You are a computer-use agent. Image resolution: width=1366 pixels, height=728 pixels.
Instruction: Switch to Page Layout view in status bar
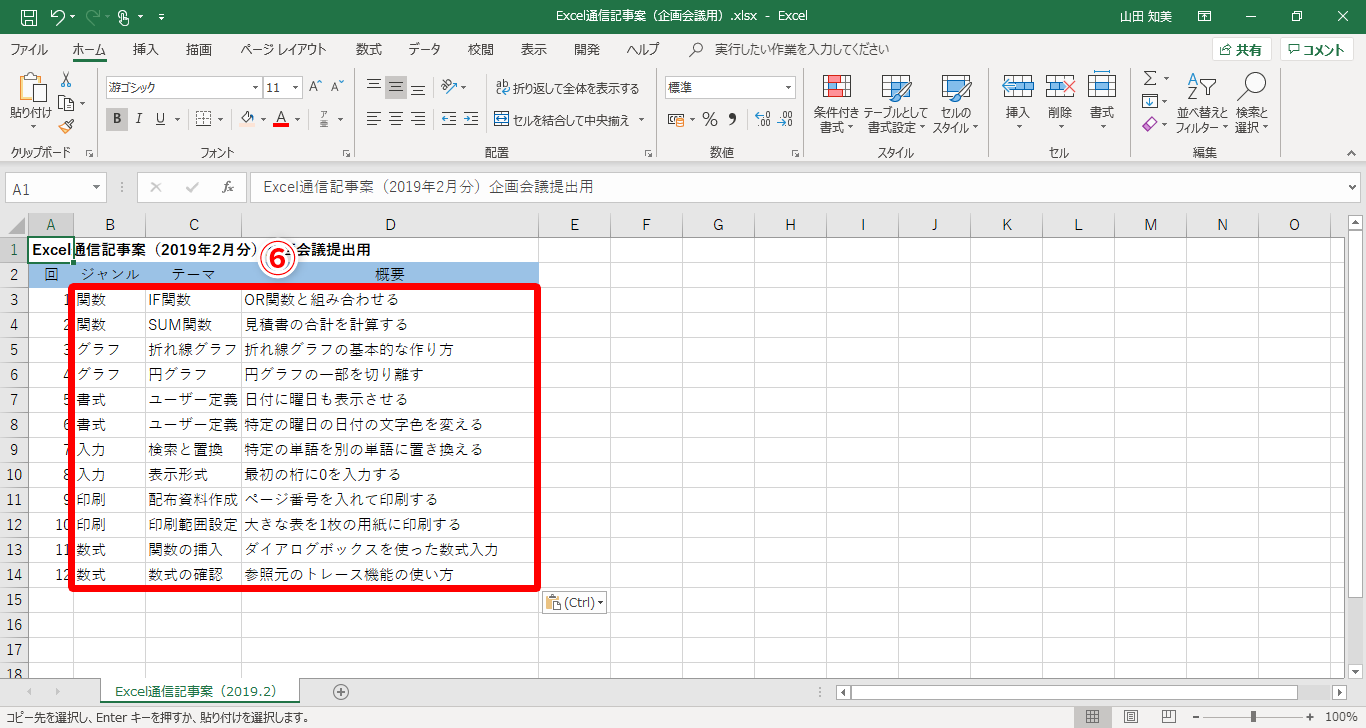pos(1130,717)
